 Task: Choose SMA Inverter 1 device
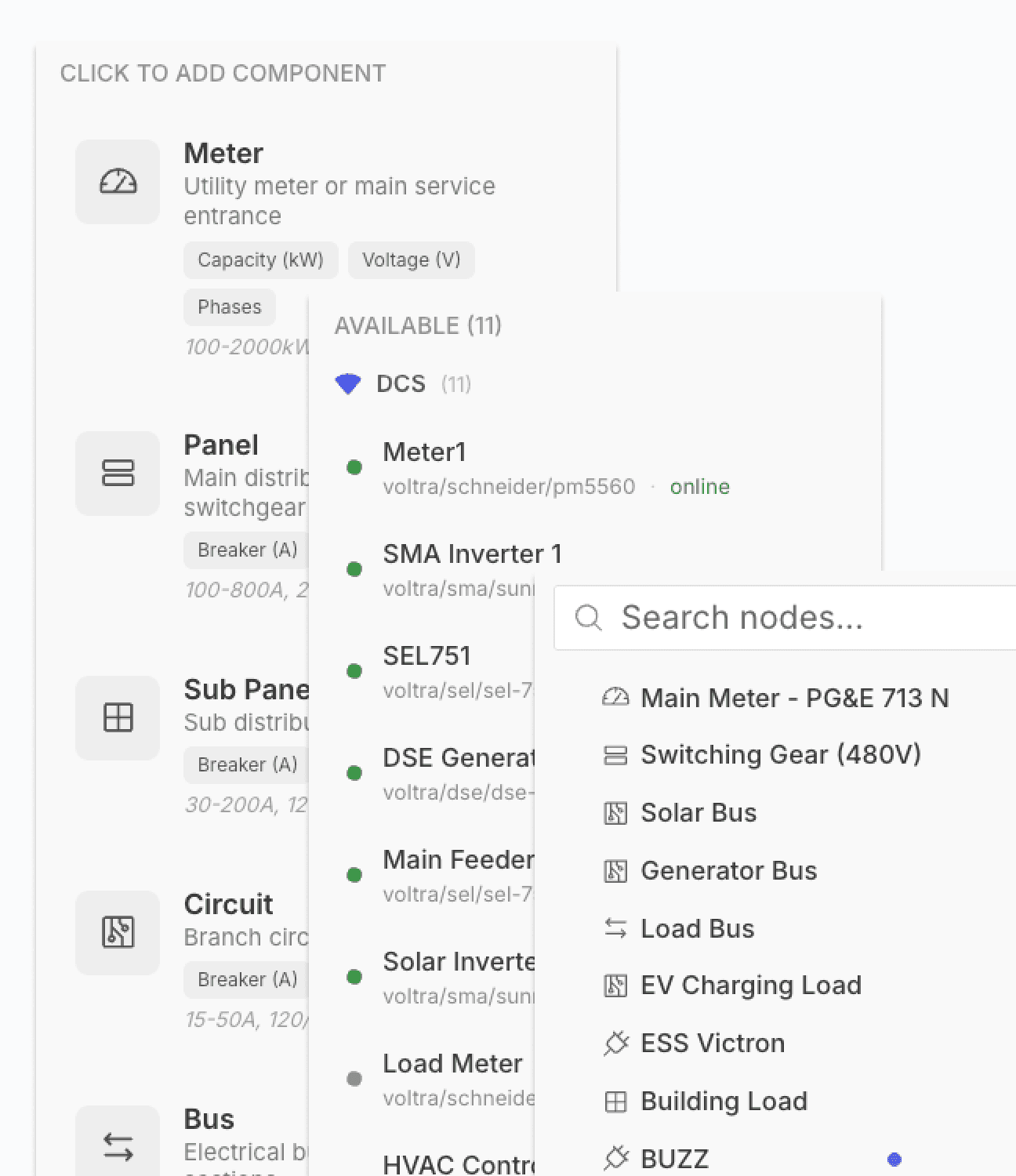coord(472,554)
